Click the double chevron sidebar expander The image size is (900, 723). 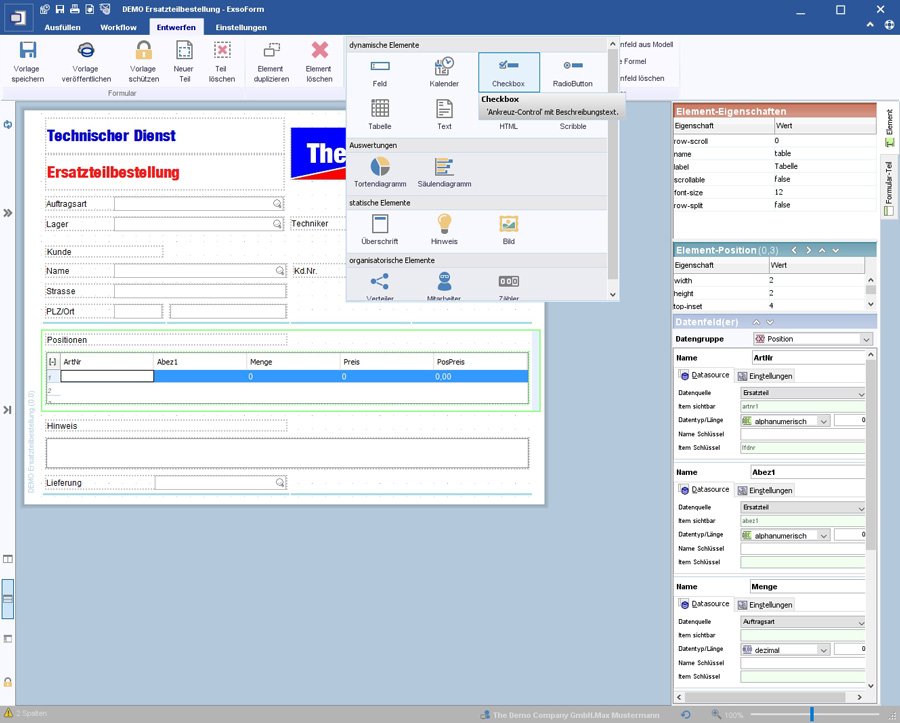(x=8, y=213)
